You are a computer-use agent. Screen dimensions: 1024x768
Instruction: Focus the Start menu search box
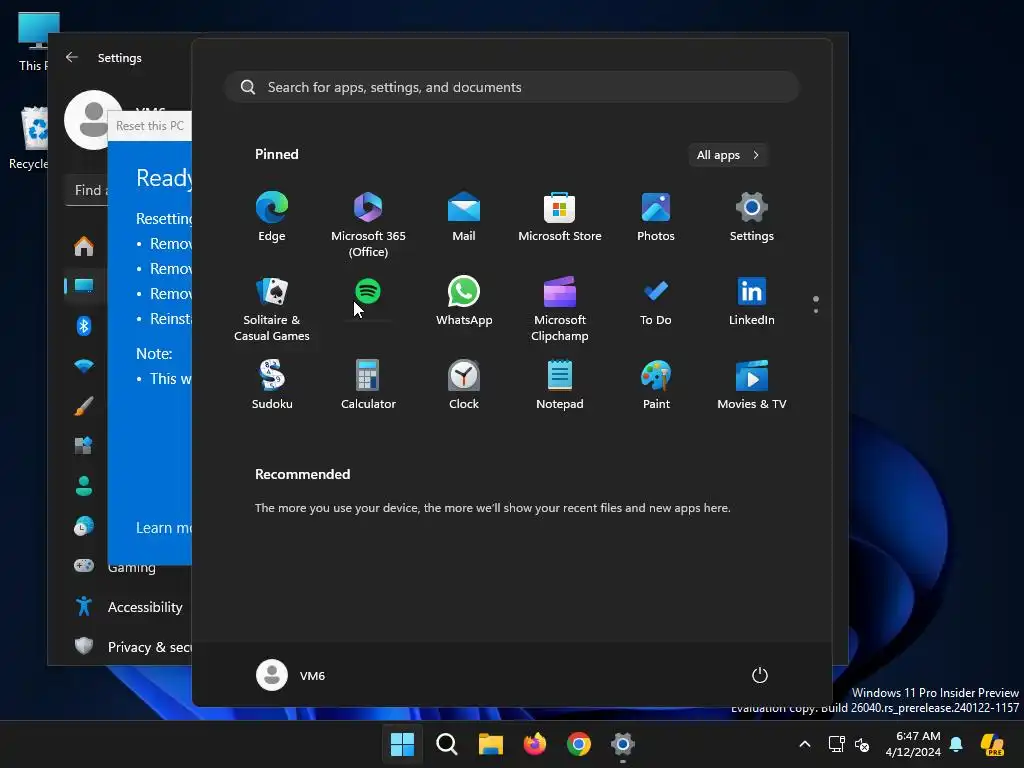point(512,87)
